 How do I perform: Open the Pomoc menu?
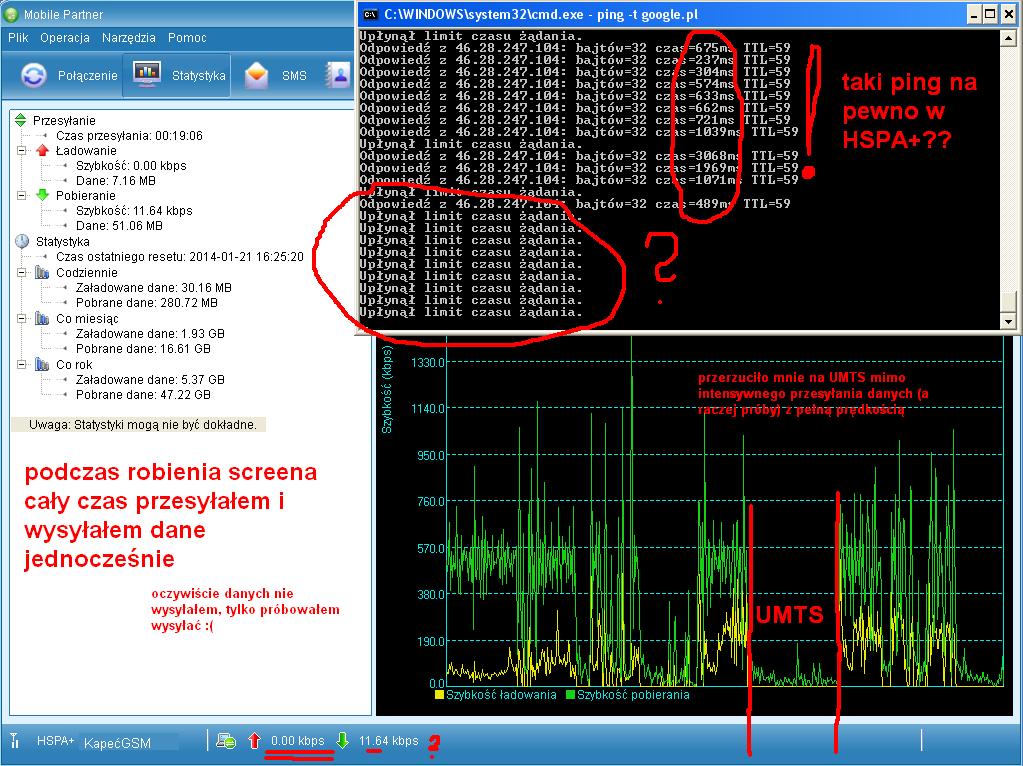click(187, 38)
